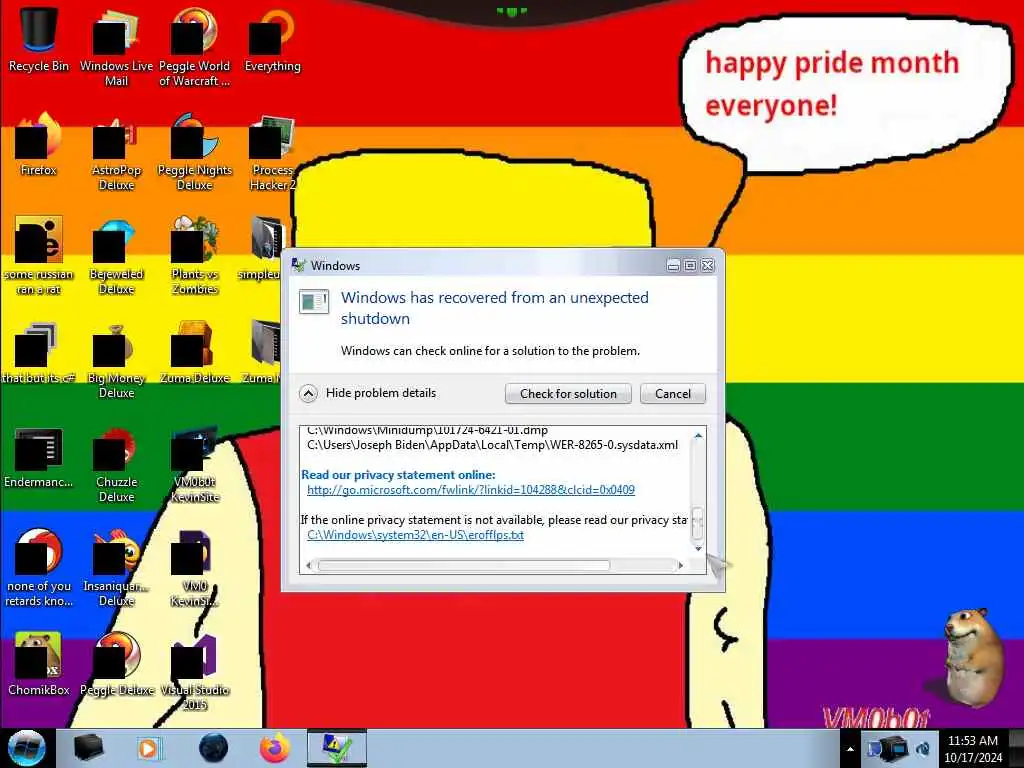The height and width of the screenshot is (768, 1024).
Task: Open Peggle Nights Deluxe desktop icon
Action: [x=195, y=152]
